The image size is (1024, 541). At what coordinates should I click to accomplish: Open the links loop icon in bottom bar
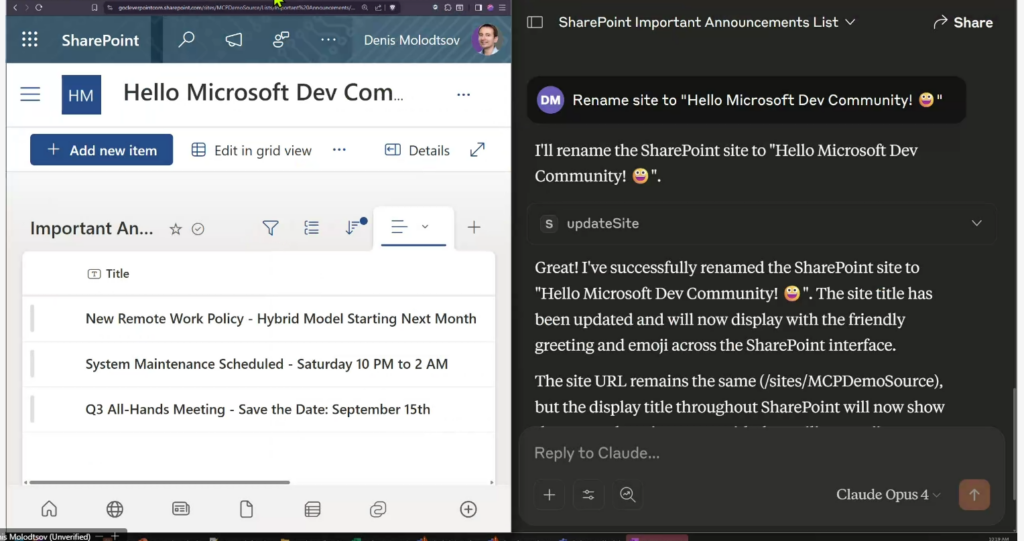pos(378,509)
